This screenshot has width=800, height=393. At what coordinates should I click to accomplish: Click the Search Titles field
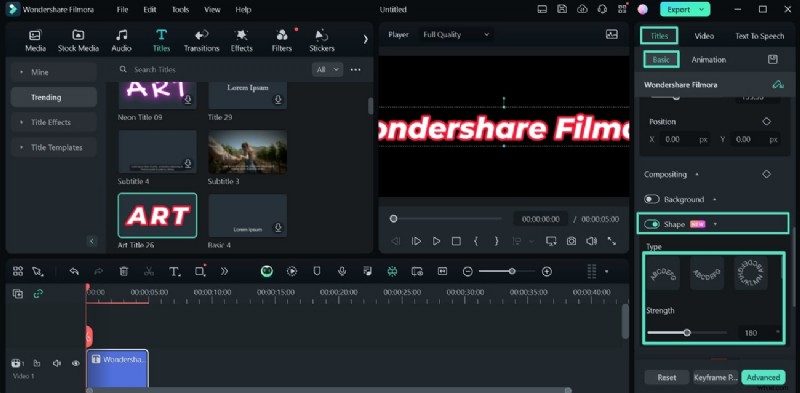212,69
